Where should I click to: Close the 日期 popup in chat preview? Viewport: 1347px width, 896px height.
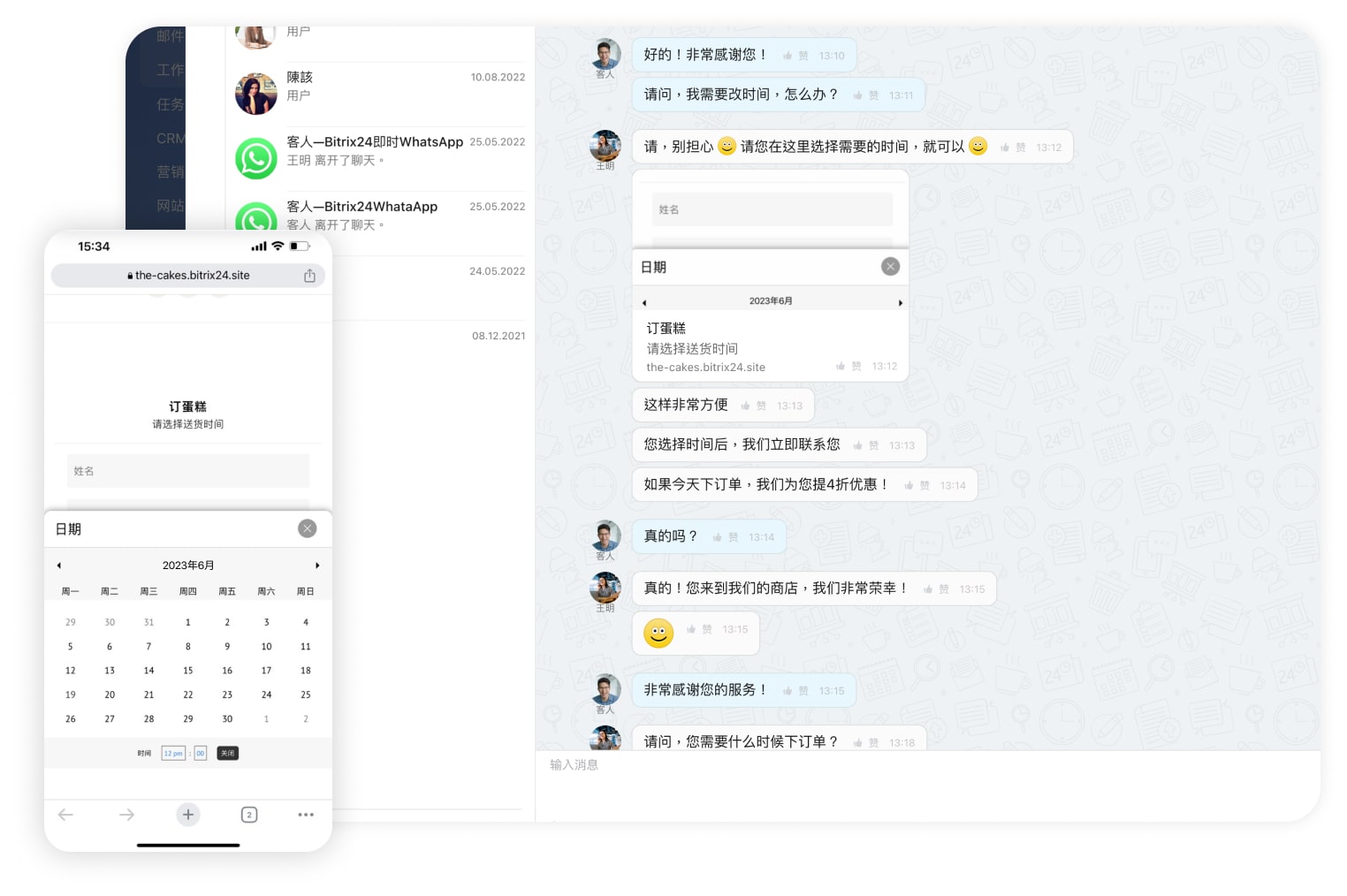coord(891,267)
